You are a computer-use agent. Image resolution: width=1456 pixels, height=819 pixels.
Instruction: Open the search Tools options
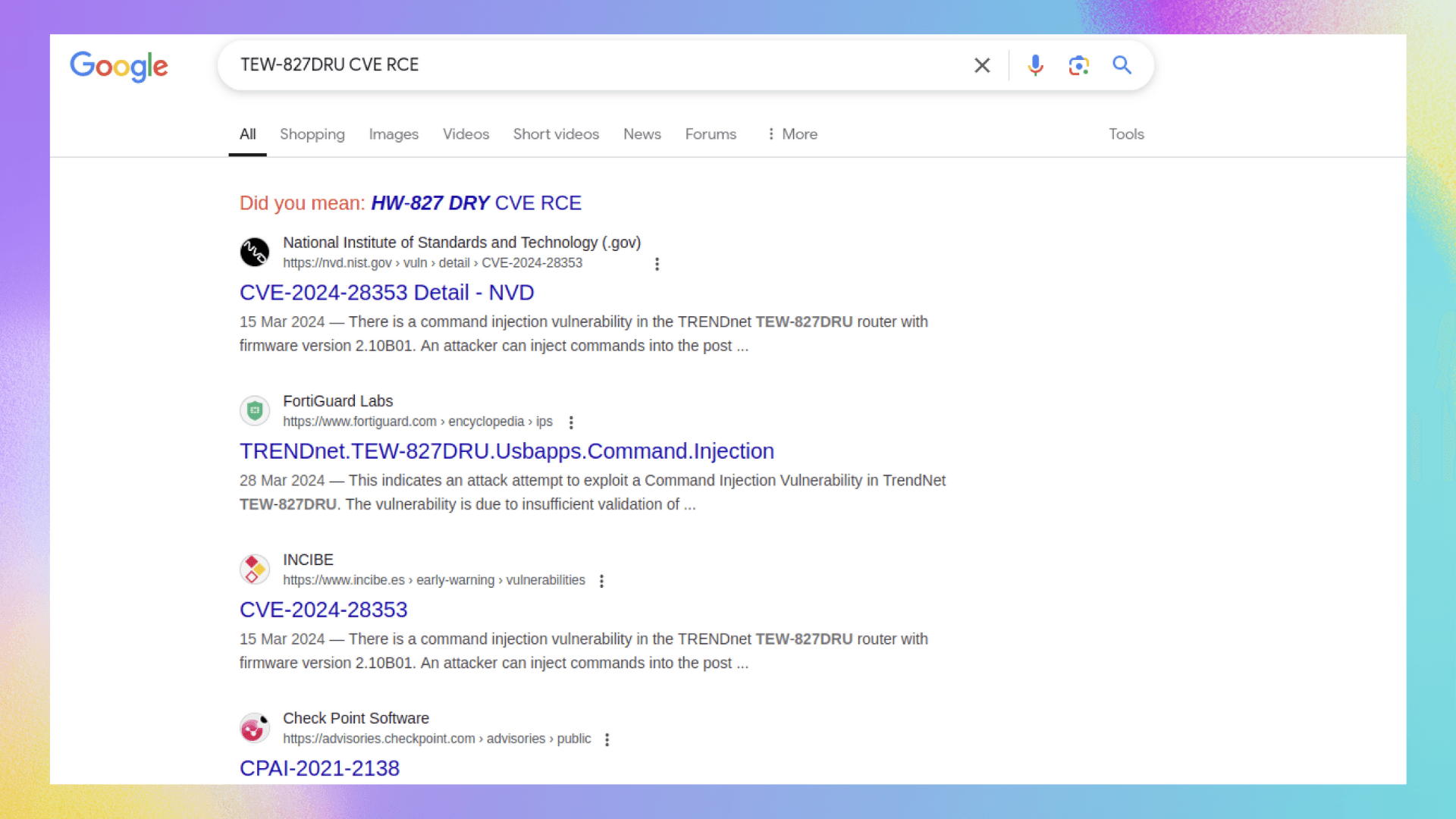[1126, 134]
